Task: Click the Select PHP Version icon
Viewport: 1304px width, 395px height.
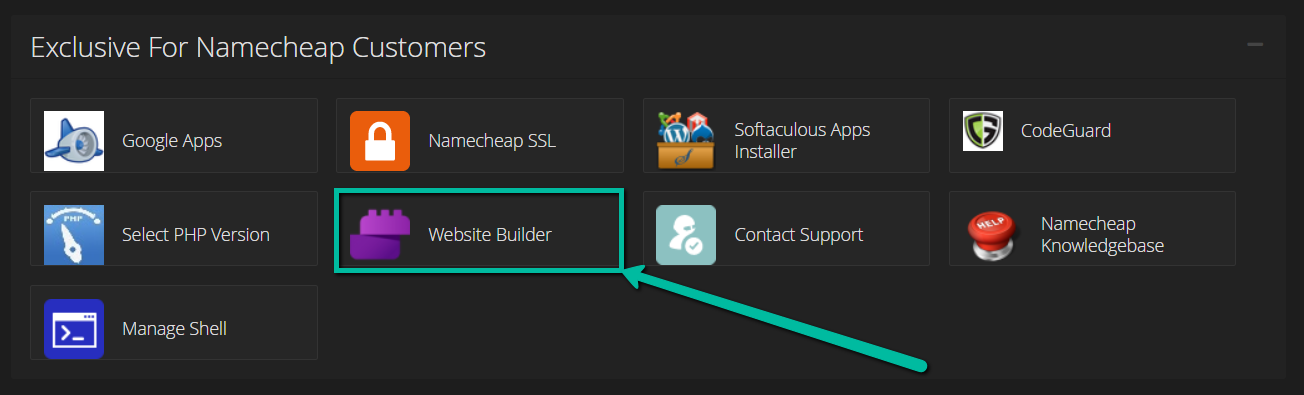Action: coord(74,235)
